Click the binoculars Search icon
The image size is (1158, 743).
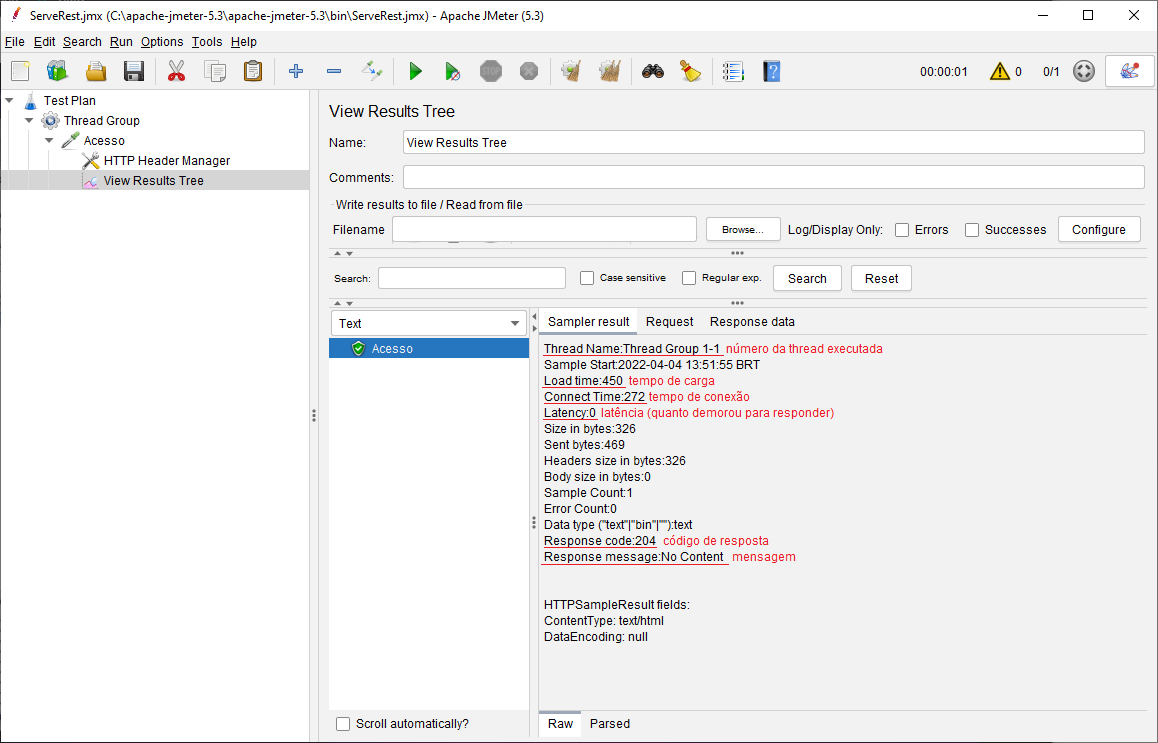point(653,72)
